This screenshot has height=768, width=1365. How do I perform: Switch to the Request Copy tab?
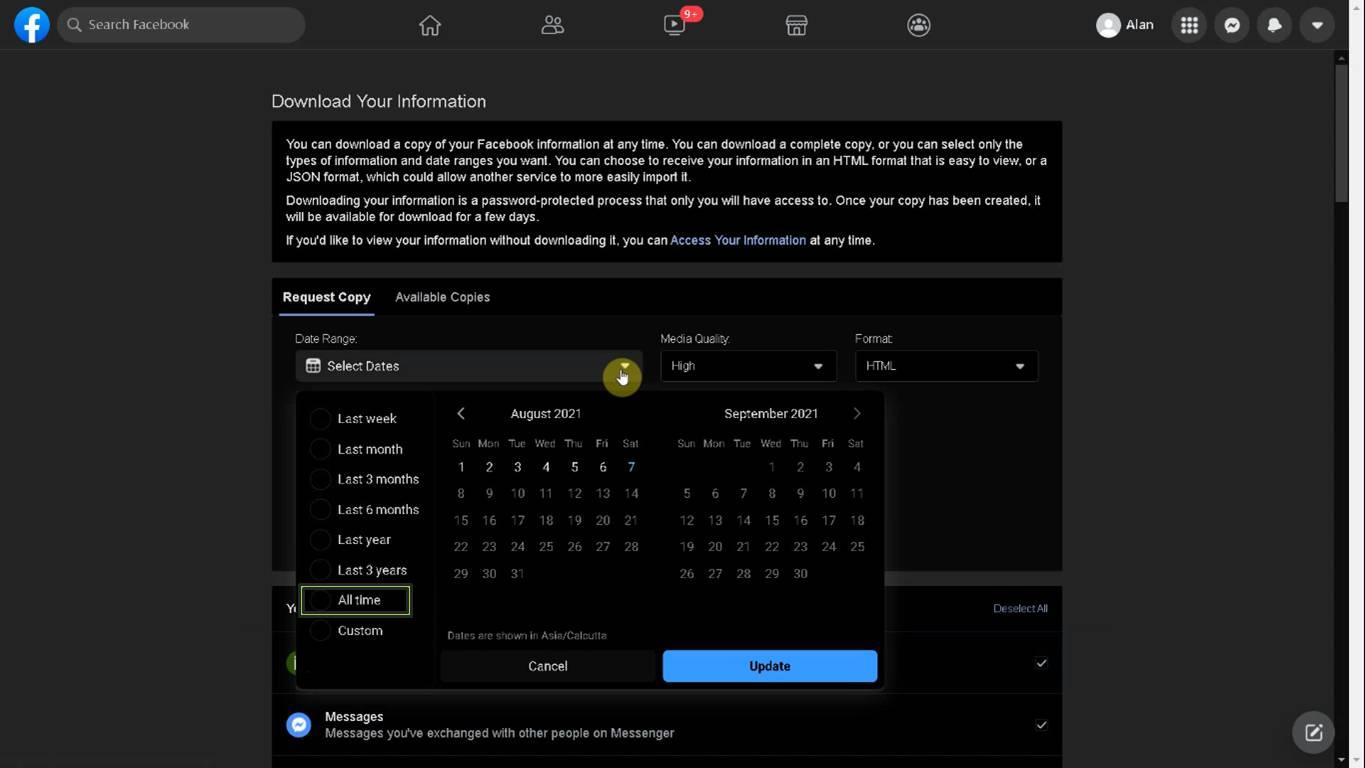[x=326, y=297]
